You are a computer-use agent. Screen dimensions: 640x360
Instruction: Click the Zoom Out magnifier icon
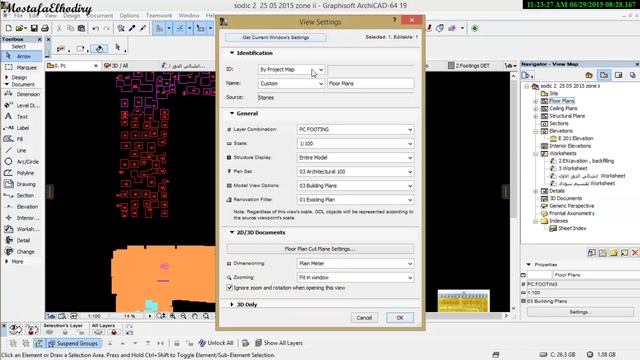(183, 316)
